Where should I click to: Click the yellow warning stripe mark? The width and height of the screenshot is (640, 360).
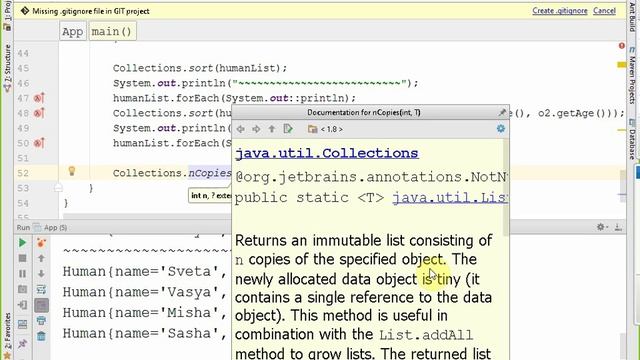tap(622, 64)
